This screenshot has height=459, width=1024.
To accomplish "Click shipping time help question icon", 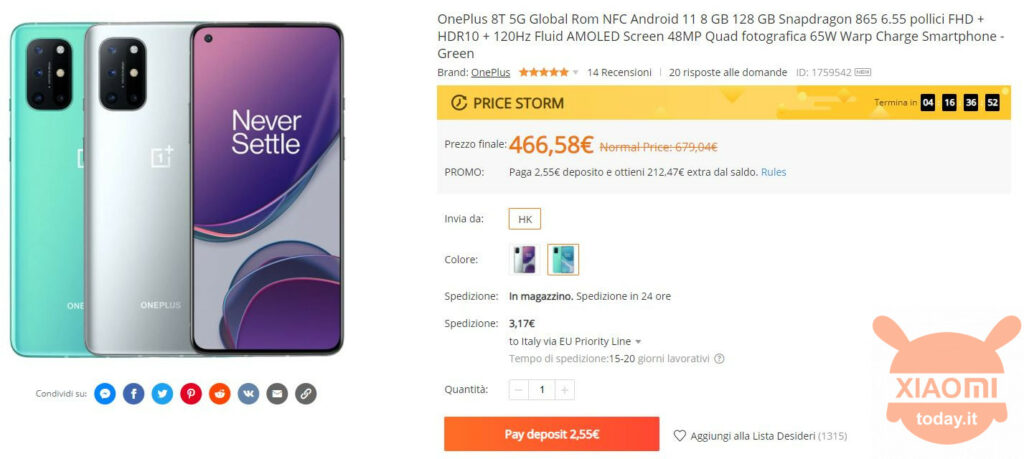I will 719,358.
